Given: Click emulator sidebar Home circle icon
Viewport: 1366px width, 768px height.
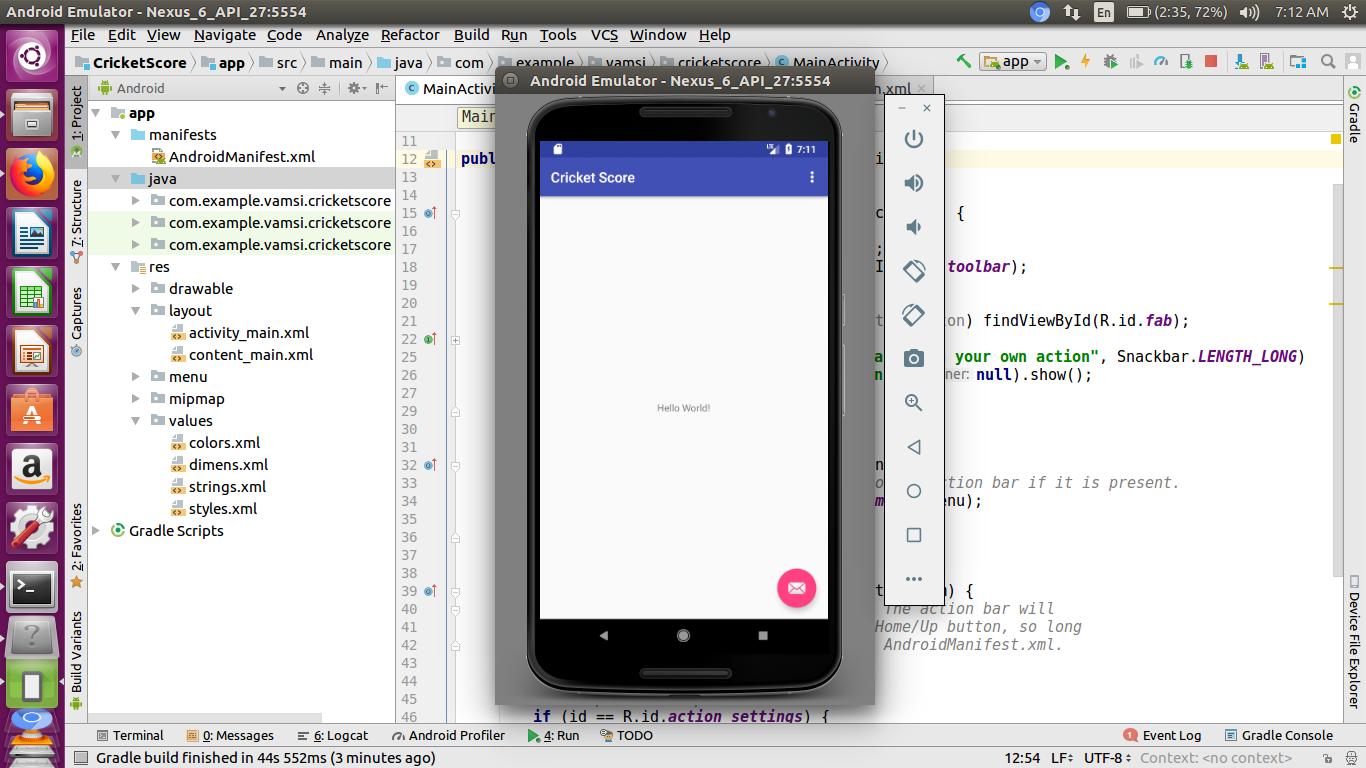Looking at the screenshot, I should click(x=914, y=491).
